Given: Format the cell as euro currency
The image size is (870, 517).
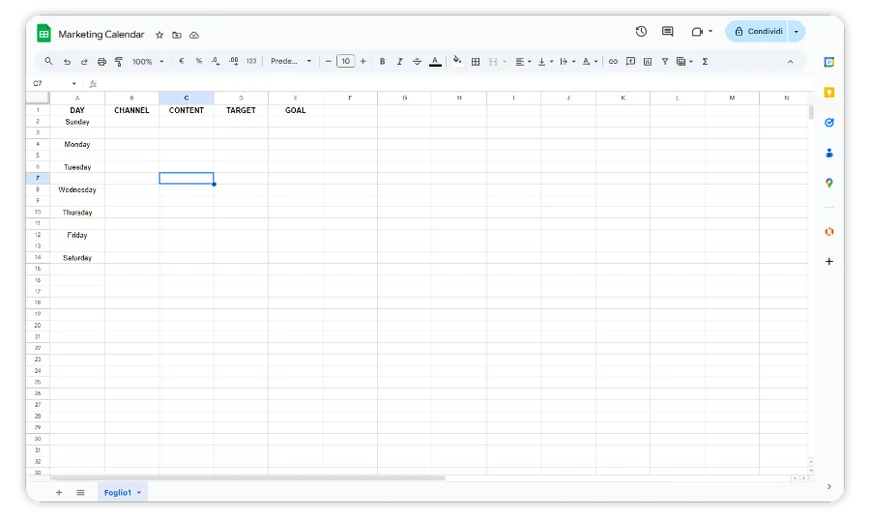Looking at the screenshot, I should pos(181,62).
